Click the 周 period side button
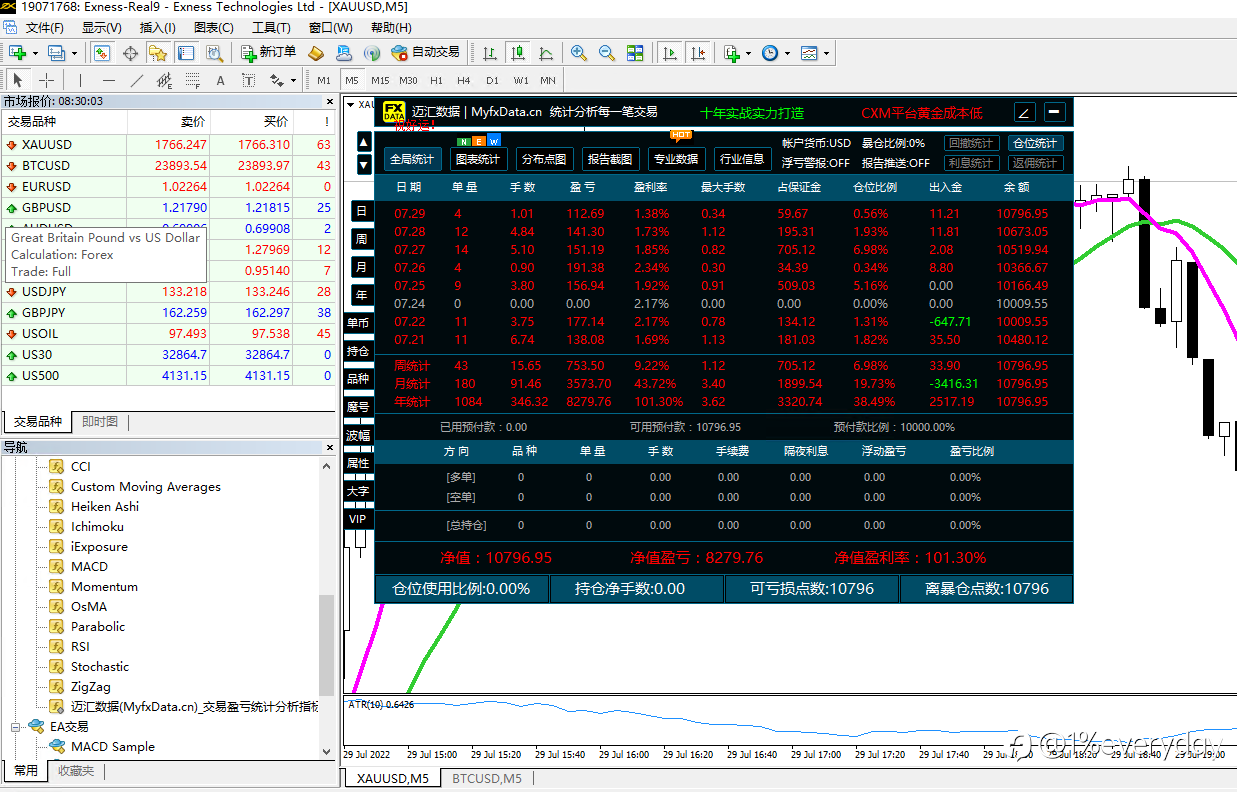 coord(361,239)
